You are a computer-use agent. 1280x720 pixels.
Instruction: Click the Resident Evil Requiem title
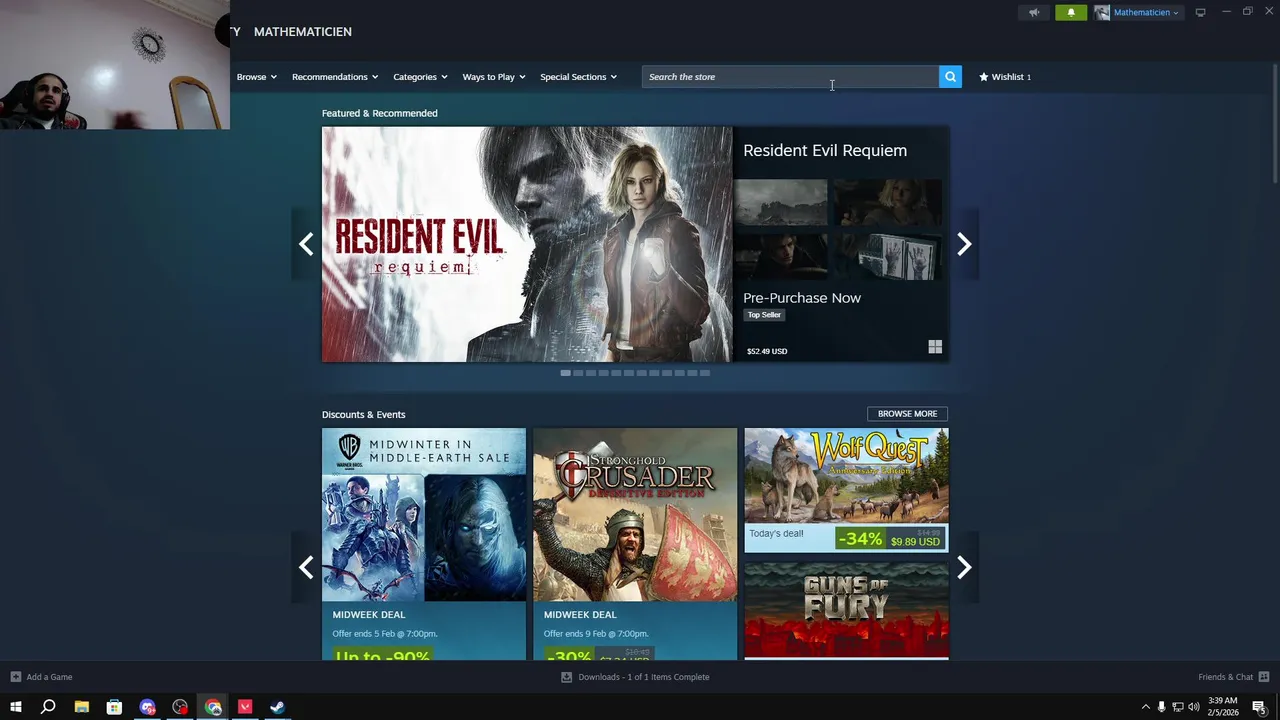coord(825,150)
